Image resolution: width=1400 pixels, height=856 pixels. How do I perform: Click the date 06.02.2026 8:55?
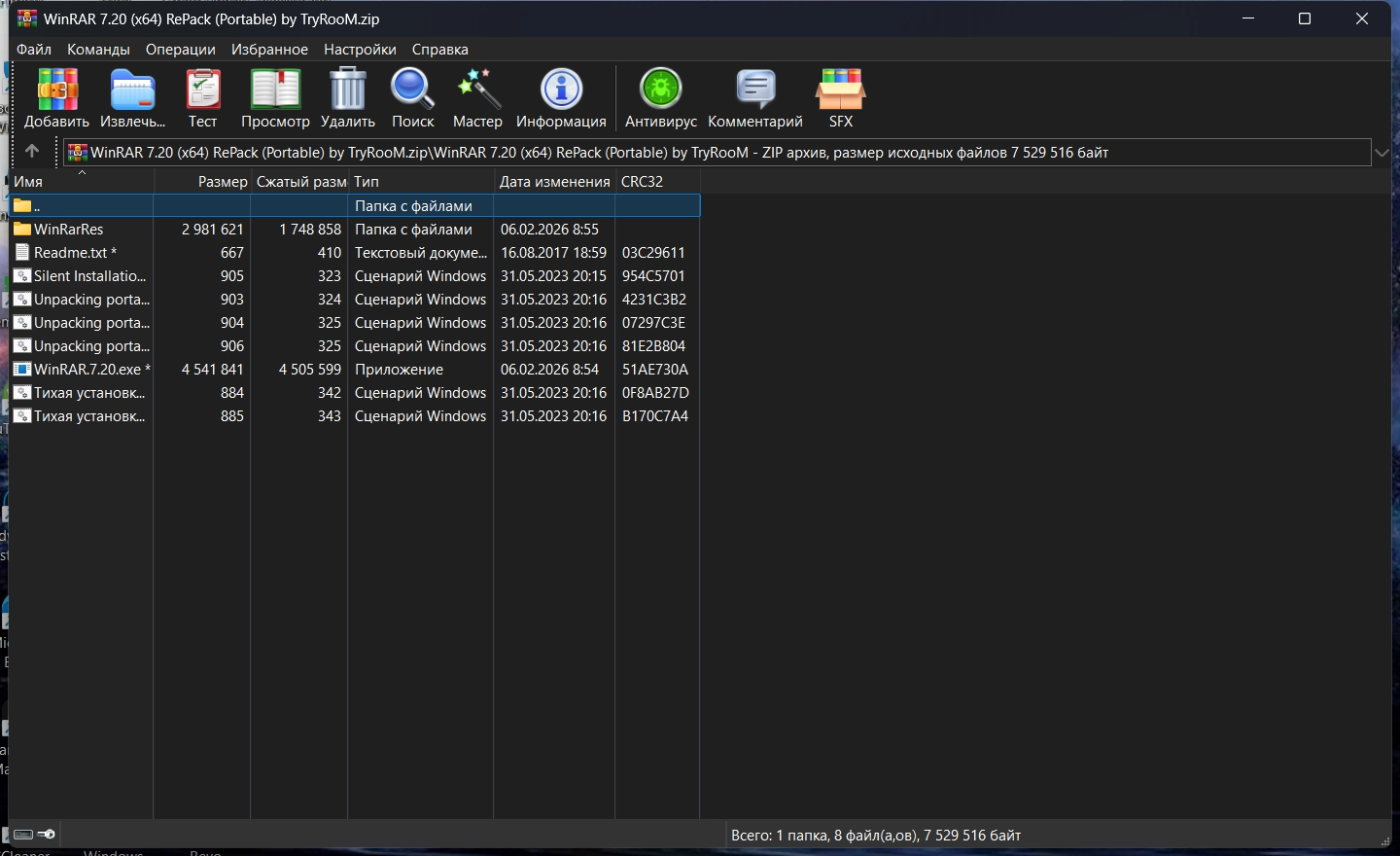point(550,230)
